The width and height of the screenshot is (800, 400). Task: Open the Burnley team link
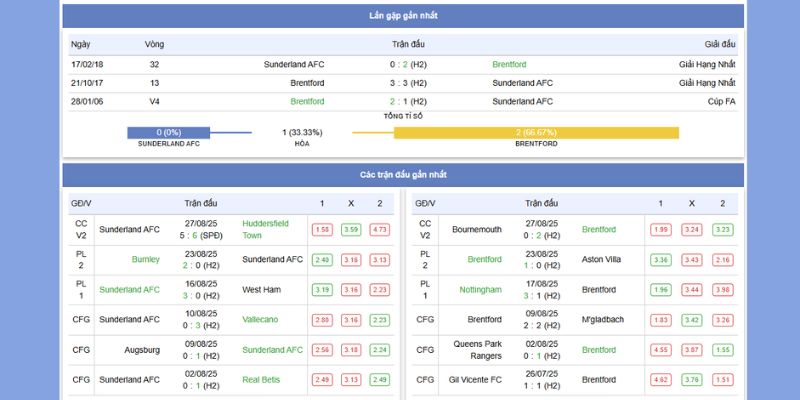click(145, 259)
